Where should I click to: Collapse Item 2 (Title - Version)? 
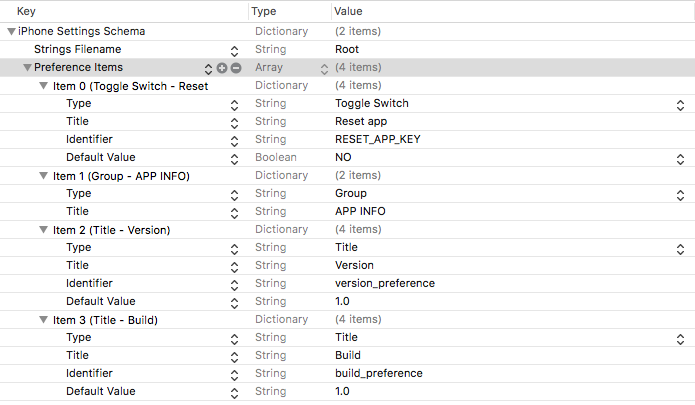point(43,230)
